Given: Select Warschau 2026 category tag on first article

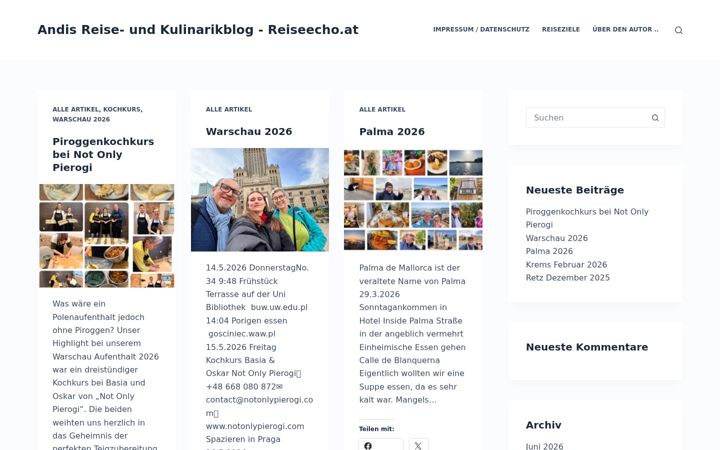Looking at the screenshot, I should click(81, 119).
